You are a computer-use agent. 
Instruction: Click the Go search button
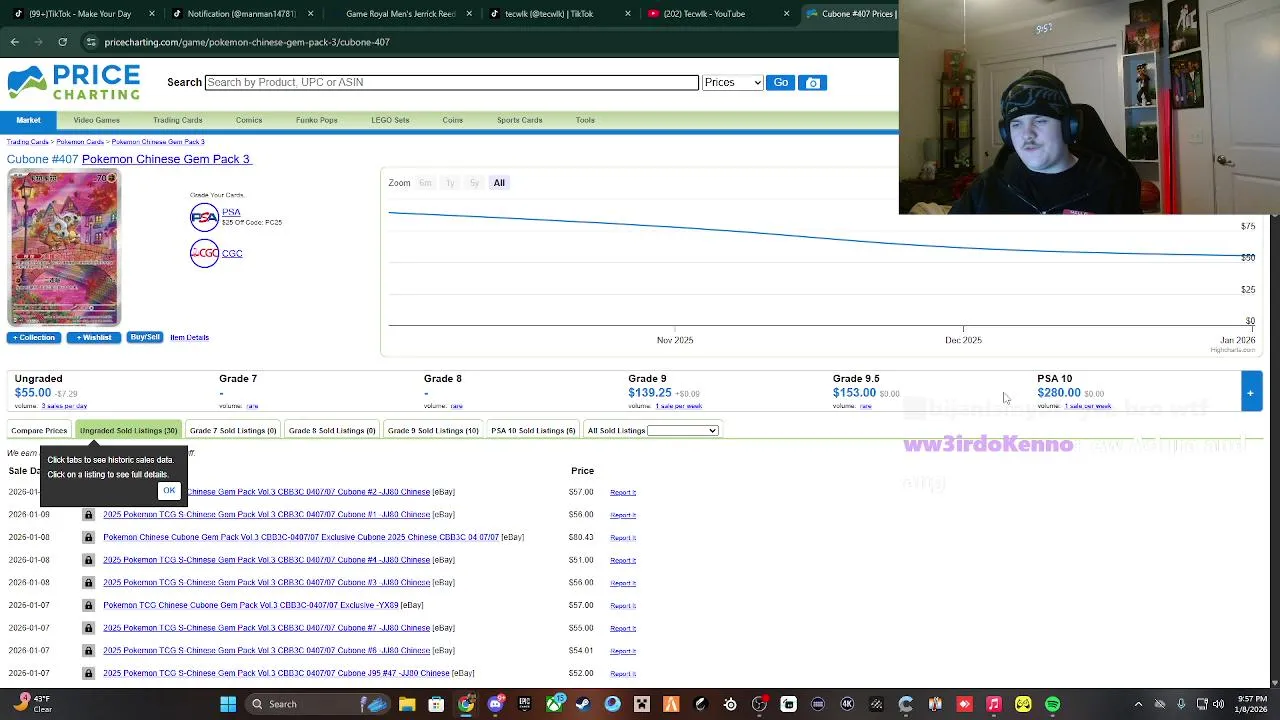pyautogui.click(x=781, y=83)
